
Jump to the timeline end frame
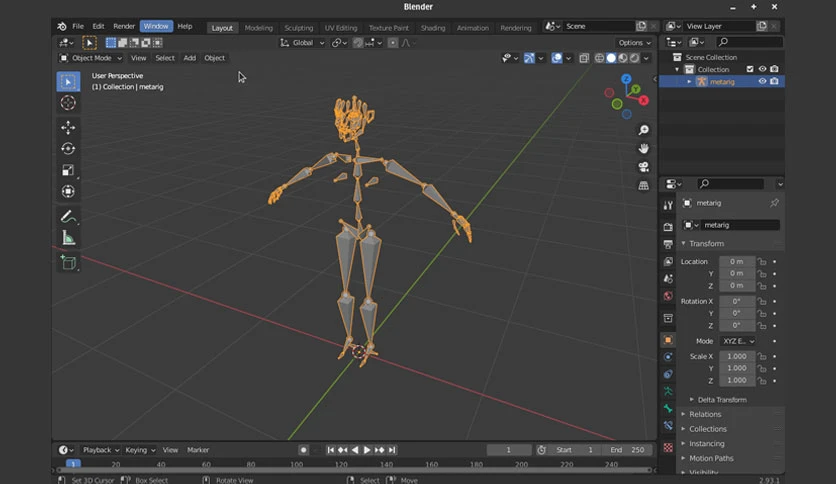point(392,450)
